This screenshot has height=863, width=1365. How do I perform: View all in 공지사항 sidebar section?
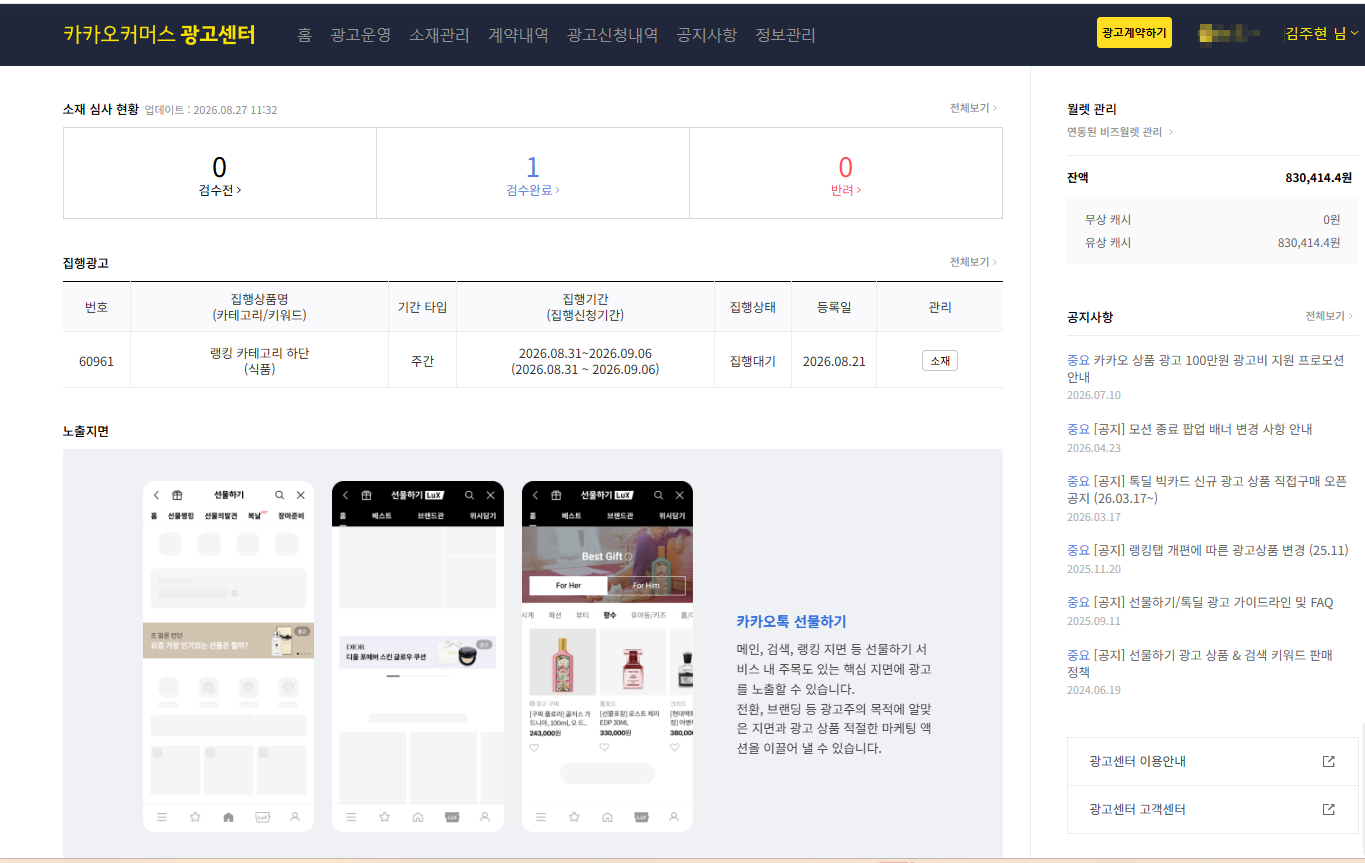click(x=1328, y=316)
